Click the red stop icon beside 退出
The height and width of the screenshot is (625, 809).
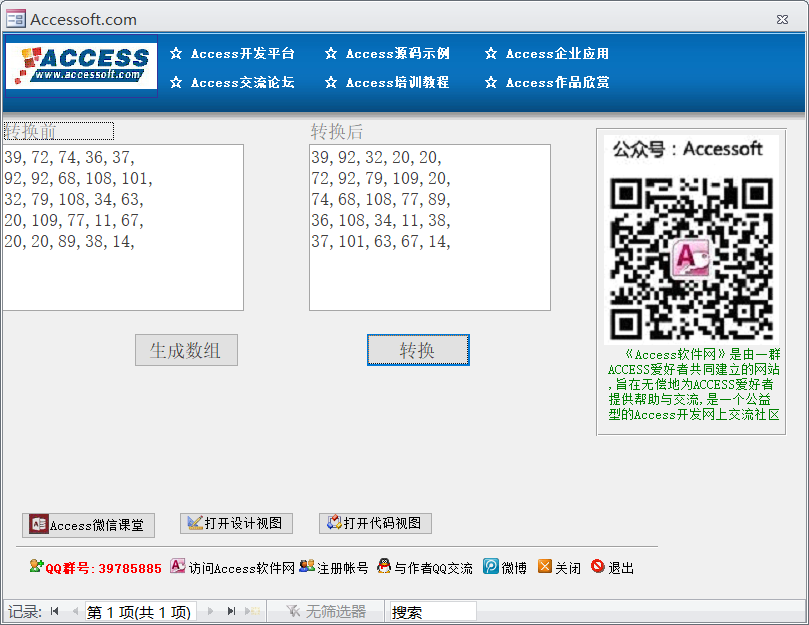point(597,566)
